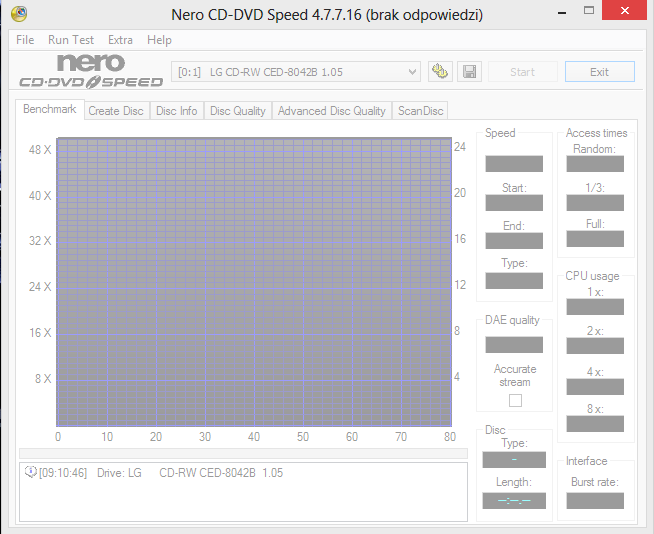Select the Benchmark tab
The width and height of the screenshot is (654, 534).
(x=50, y=109)
